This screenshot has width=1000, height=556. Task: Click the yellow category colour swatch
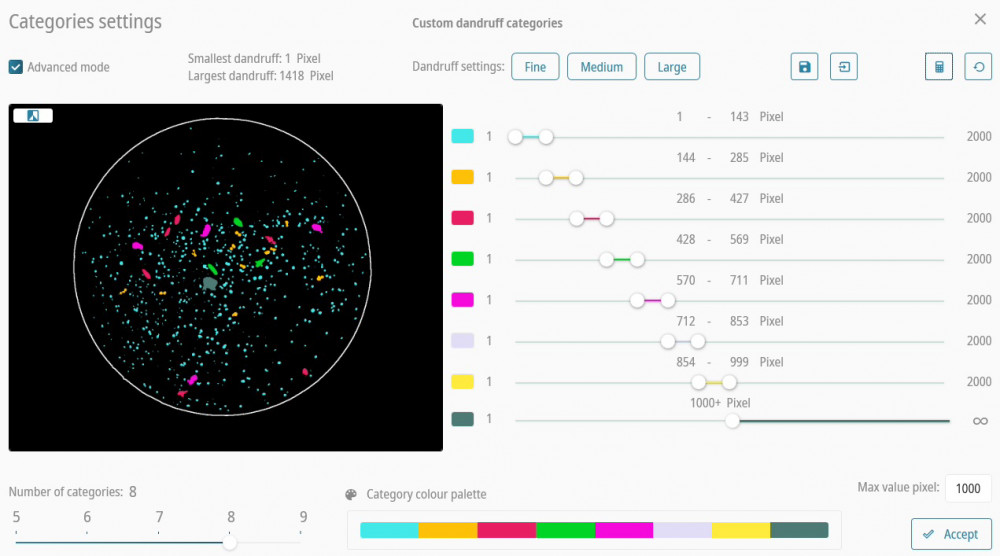pyautogui.click(x=462, y=382)
